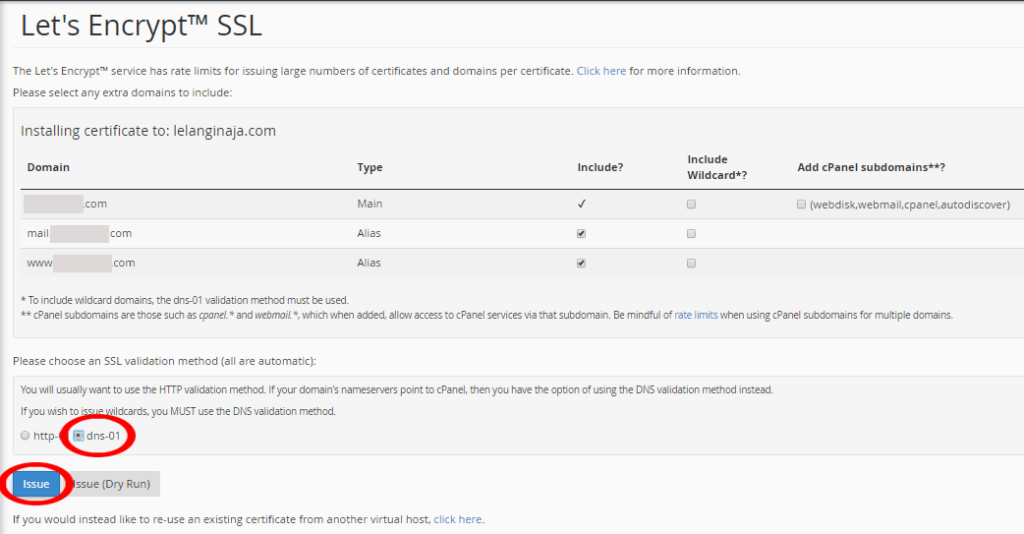
Task: Click the "Add cPanel subdomains**?" column header
Action: coord(871,167)
